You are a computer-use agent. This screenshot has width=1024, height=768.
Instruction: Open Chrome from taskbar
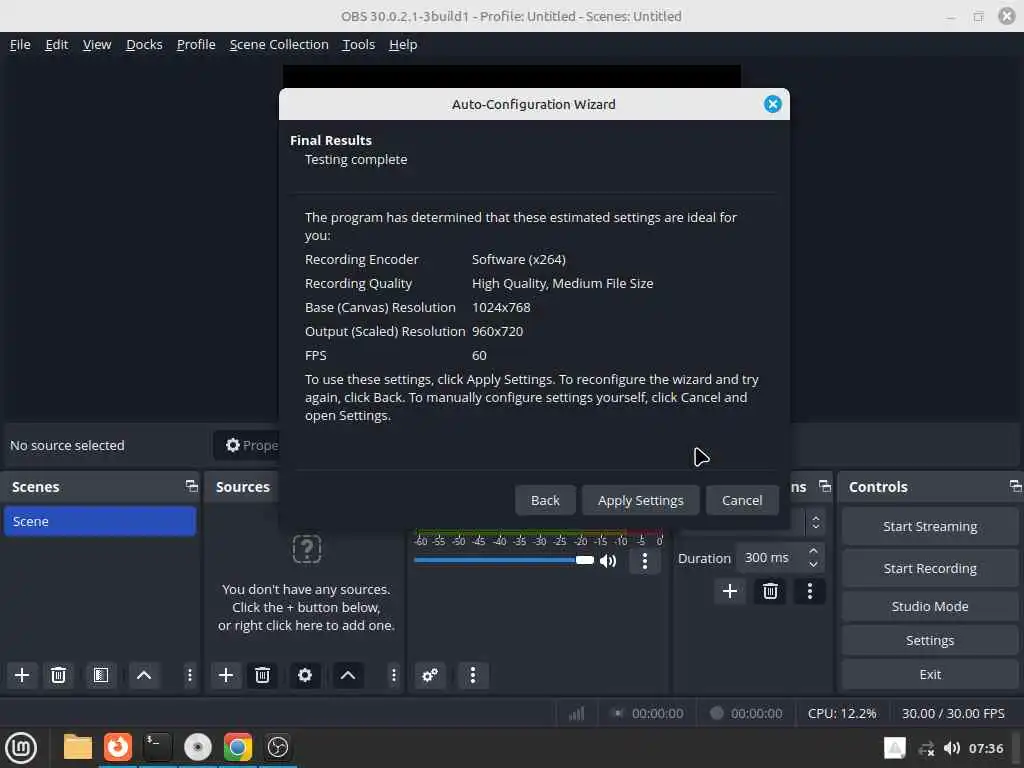click(238, 747)
